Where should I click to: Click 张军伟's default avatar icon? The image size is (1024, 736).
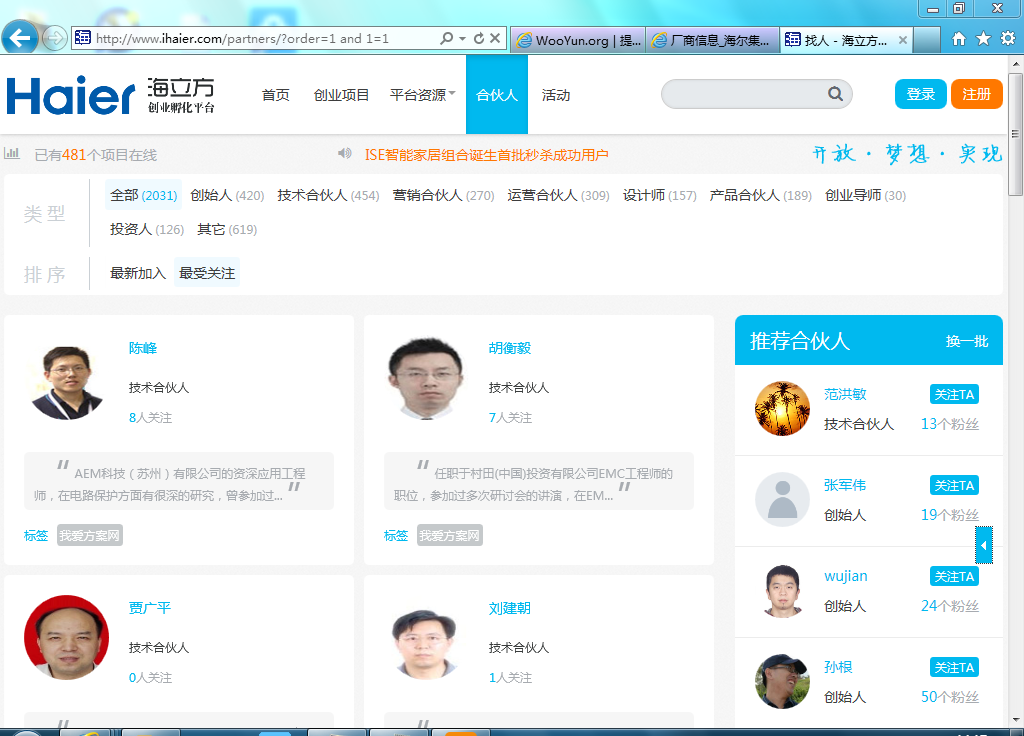[782, 500]
